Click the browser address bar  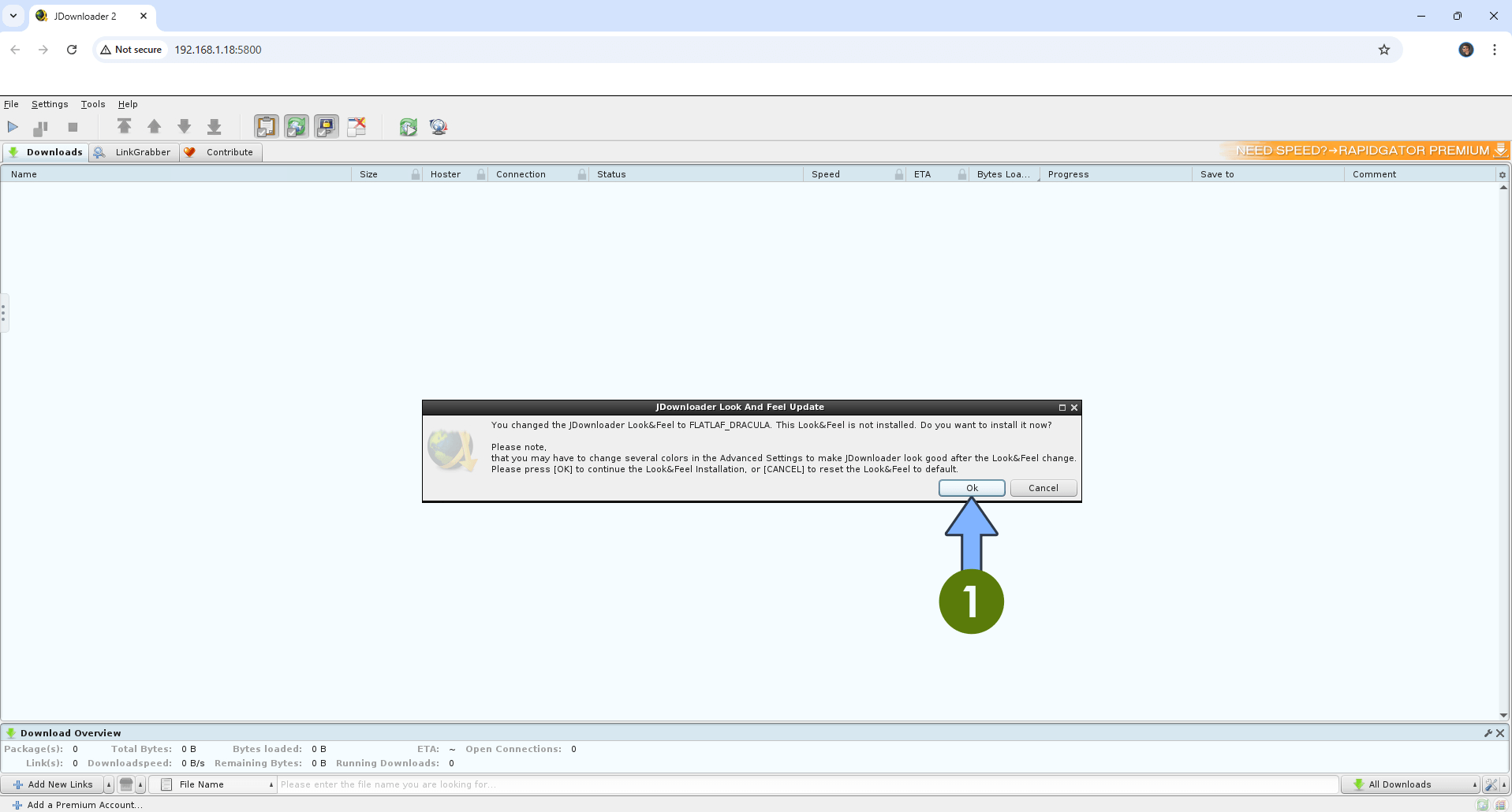748,50
